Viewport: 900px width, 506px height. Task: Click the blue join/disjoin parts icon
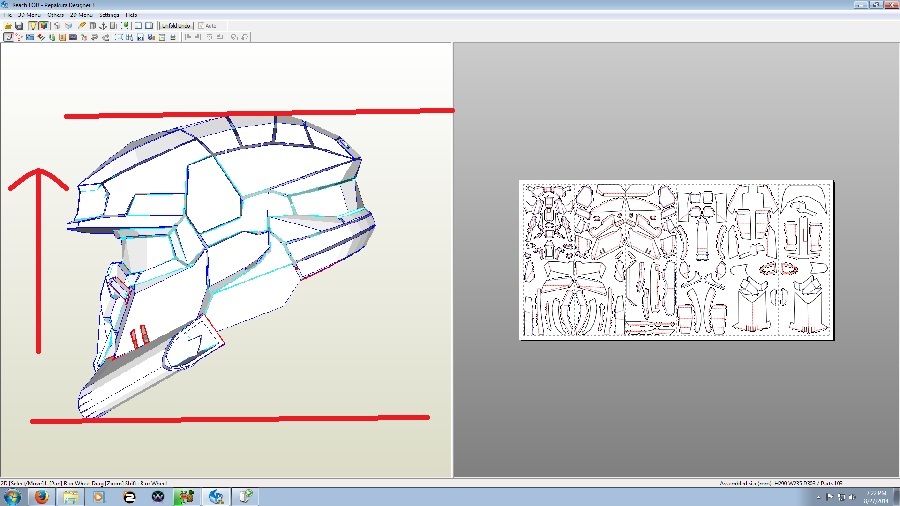[x=30, y=37]
